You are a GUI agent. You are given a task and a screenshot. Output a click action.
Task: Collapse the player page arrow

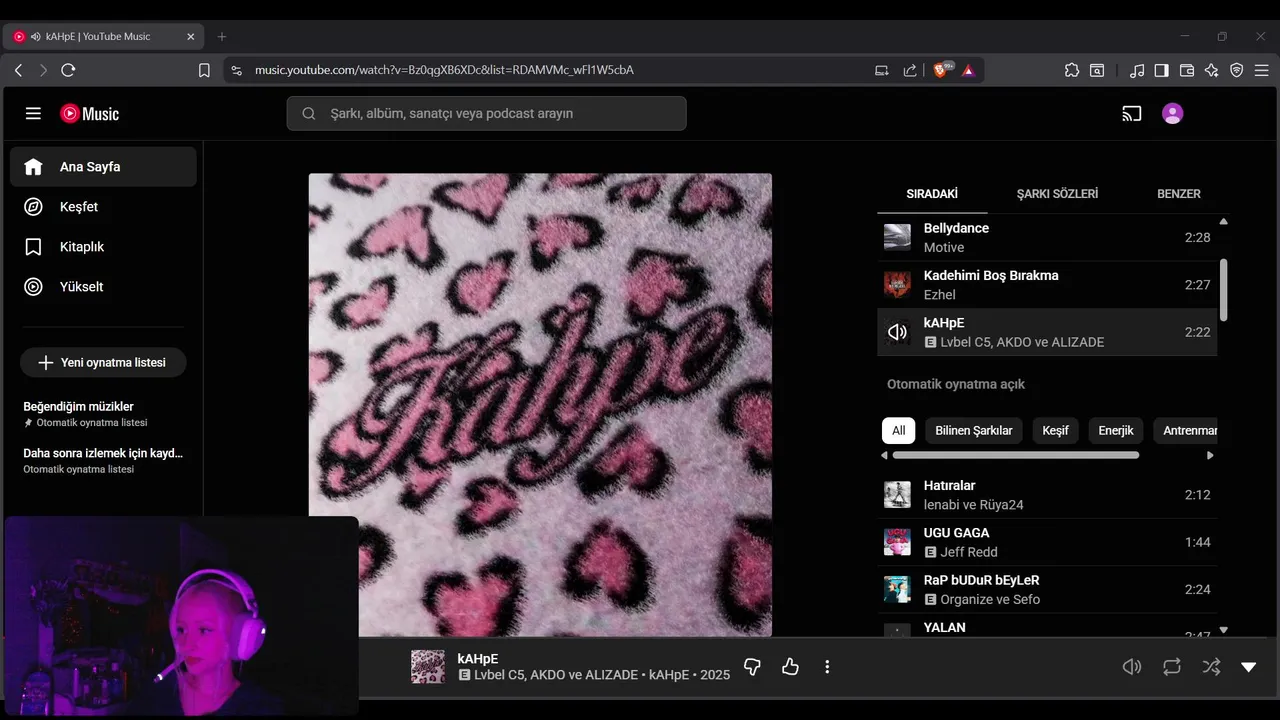point(1248,667)
